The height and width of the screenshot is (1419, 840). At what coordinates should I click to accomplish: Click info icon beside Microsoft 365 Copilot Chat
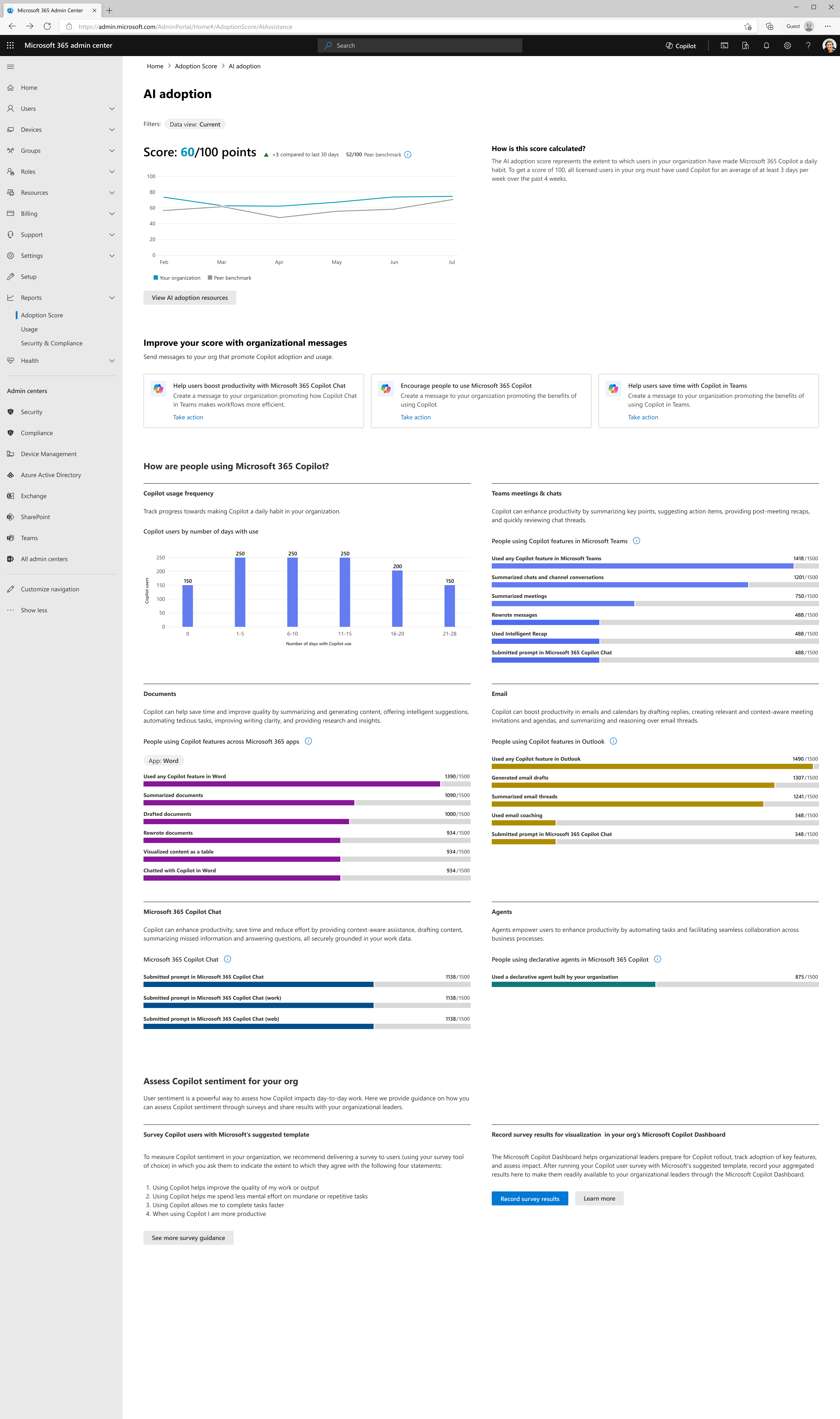click(x=227, y=959)
